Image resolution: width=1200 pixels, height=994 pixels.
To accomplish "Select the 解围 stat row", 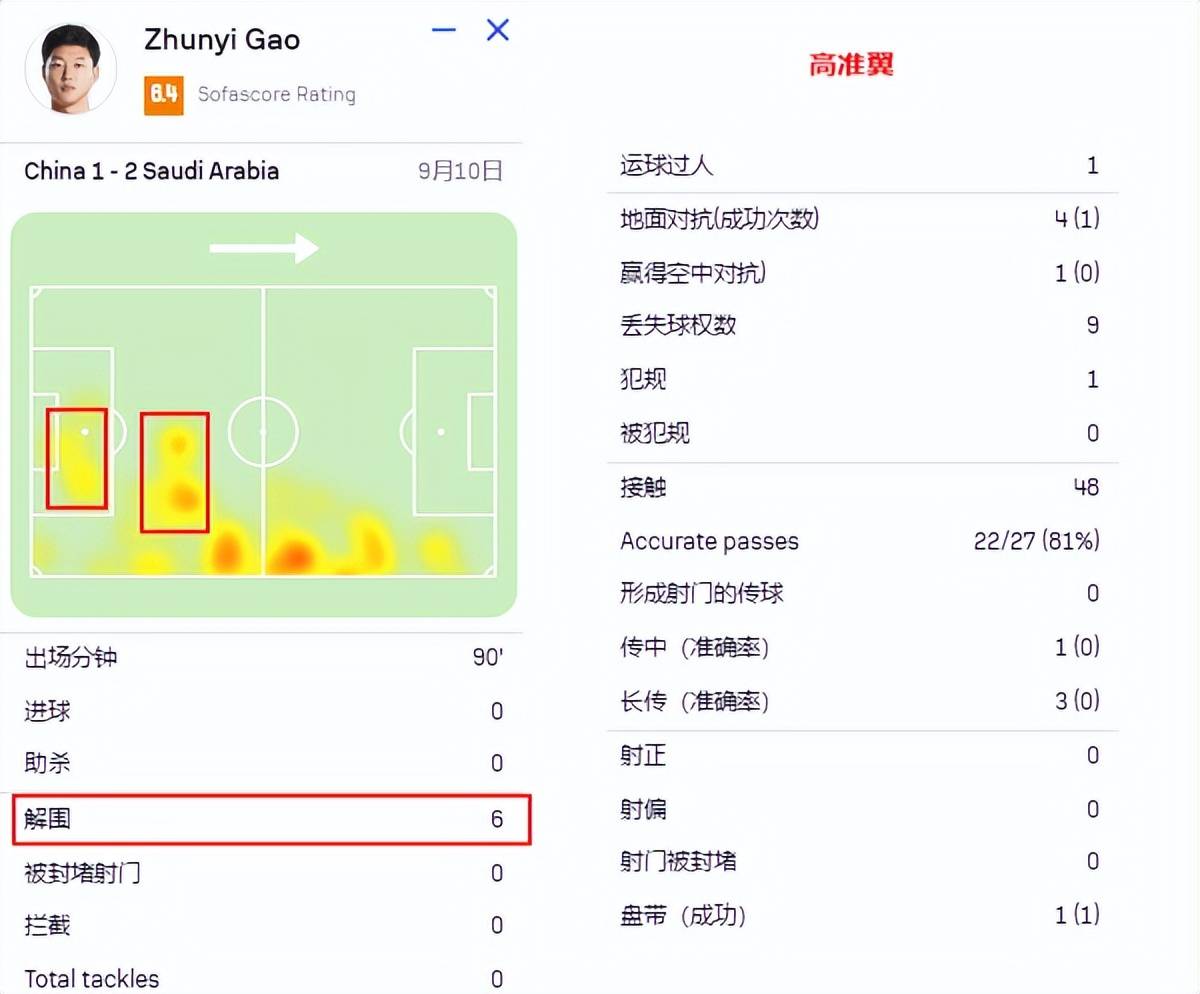I will pos(272,820).
